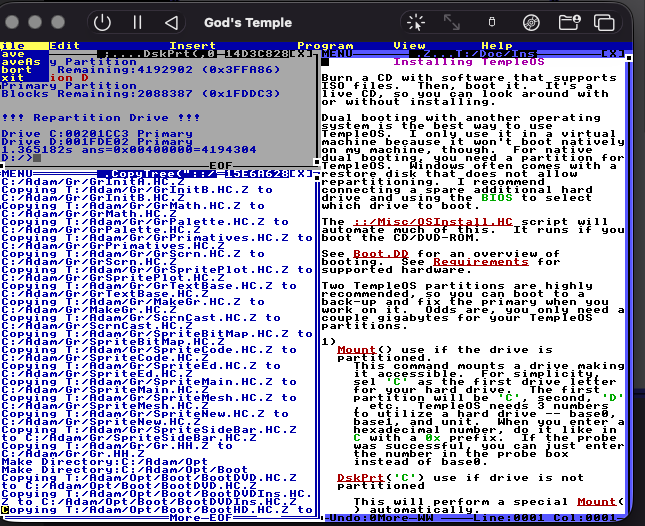Open the CD/DVD drive image icon
The height and width of the screenshot is (526, 645).
(x=531, y=23)
